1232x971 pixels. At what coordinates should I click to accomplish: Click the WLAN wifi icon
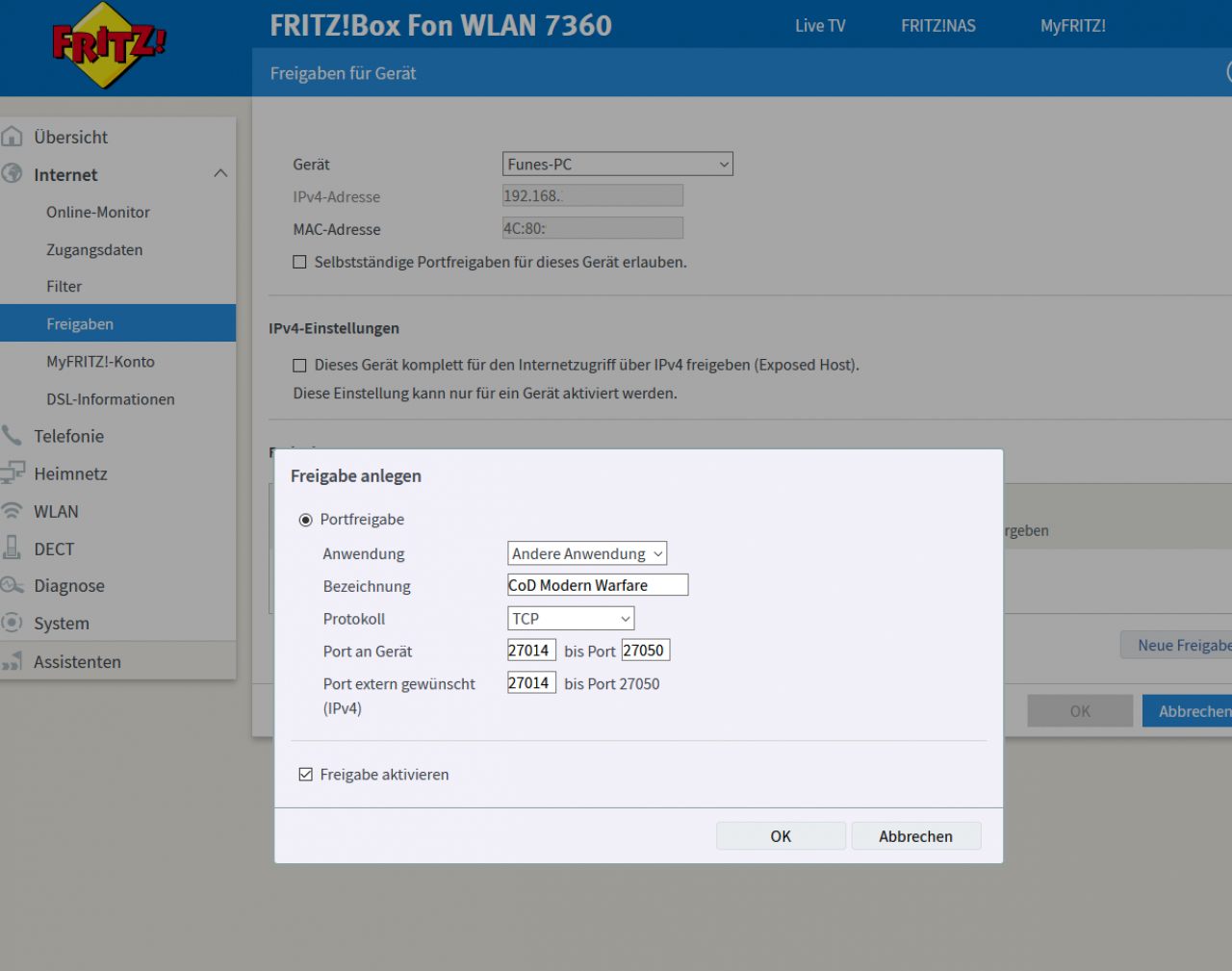[x=12, y=511]
